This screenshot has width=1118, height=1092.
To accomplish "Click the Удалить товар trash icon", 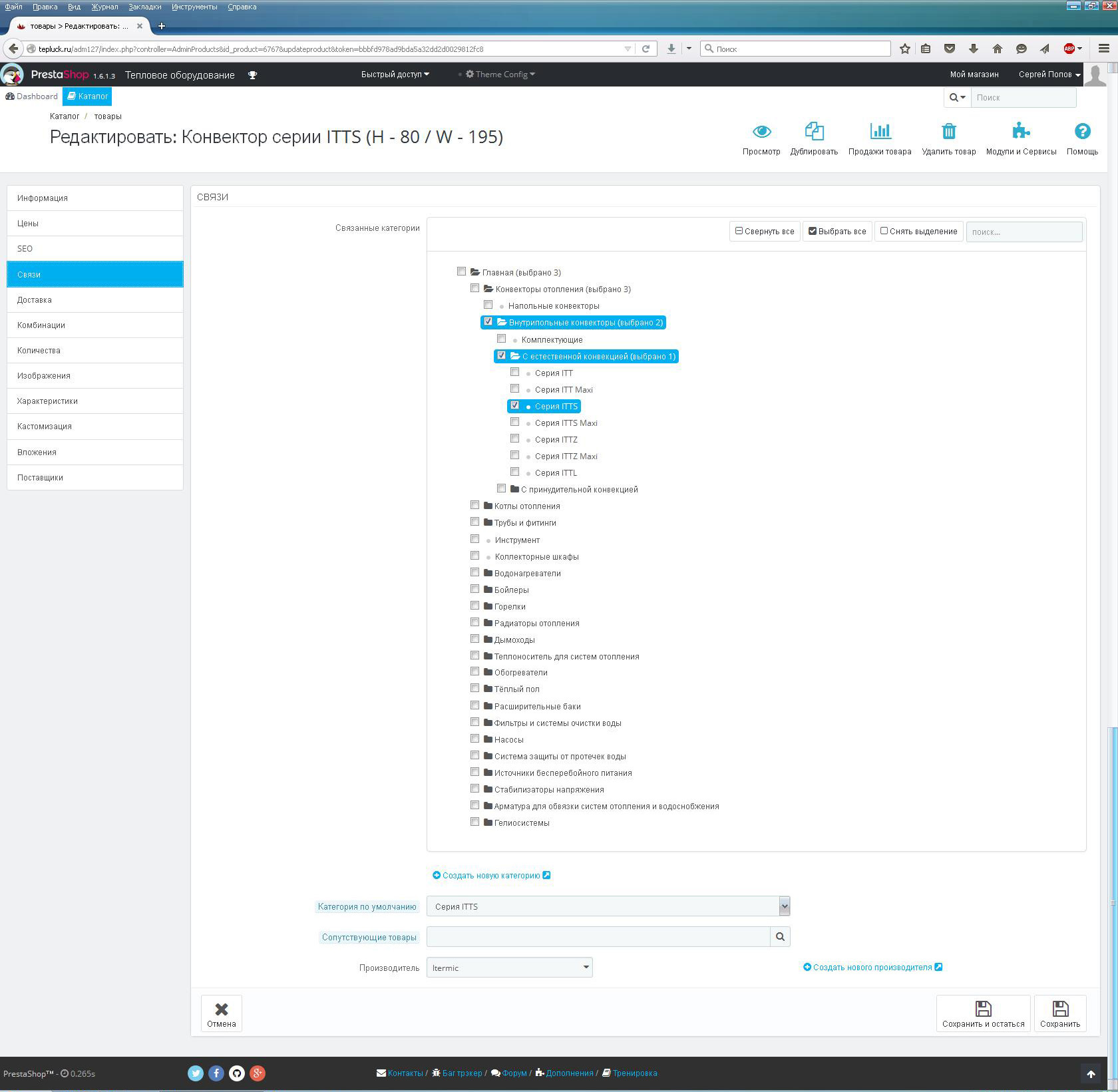I will click(x=949, y=131).
